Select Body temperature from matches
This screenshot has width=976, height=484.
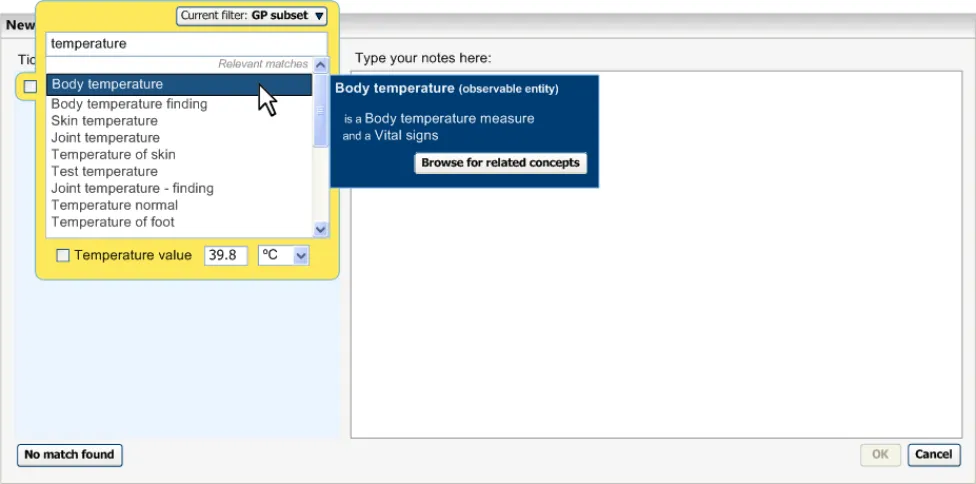[x=107, y=85]
